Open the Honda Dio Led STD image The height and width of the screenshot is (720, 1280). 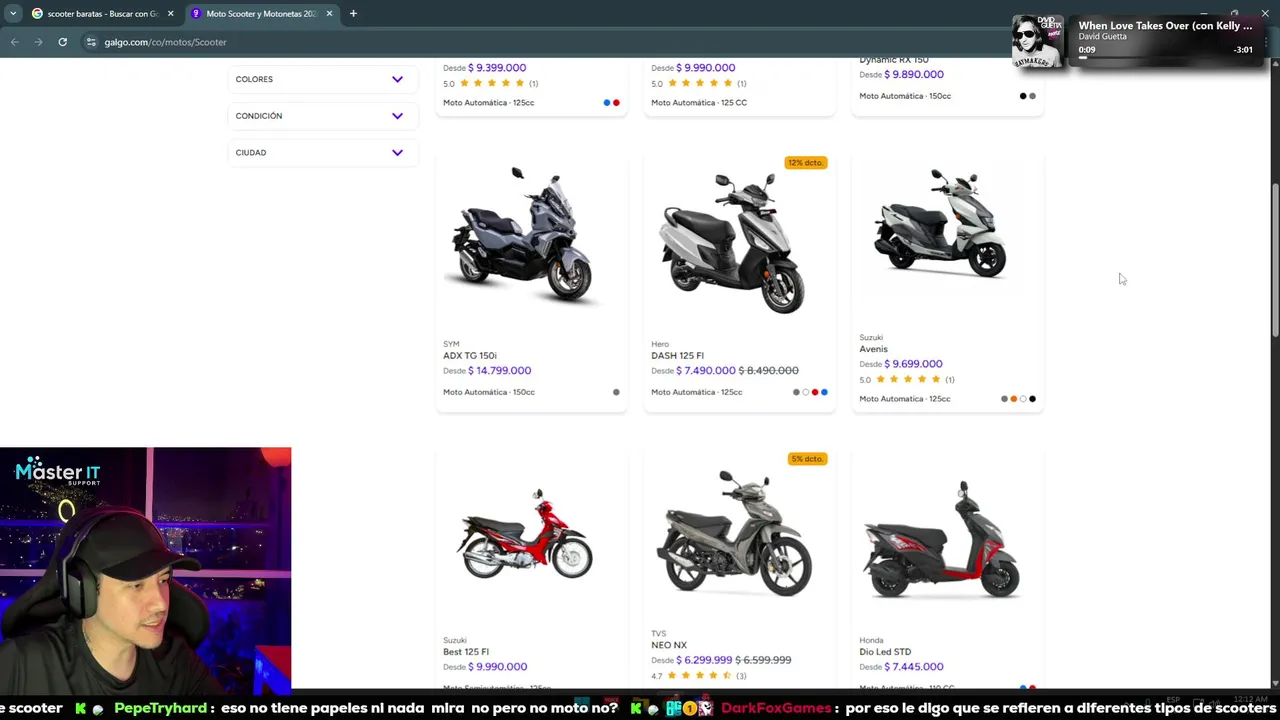[x=942, y=540]
